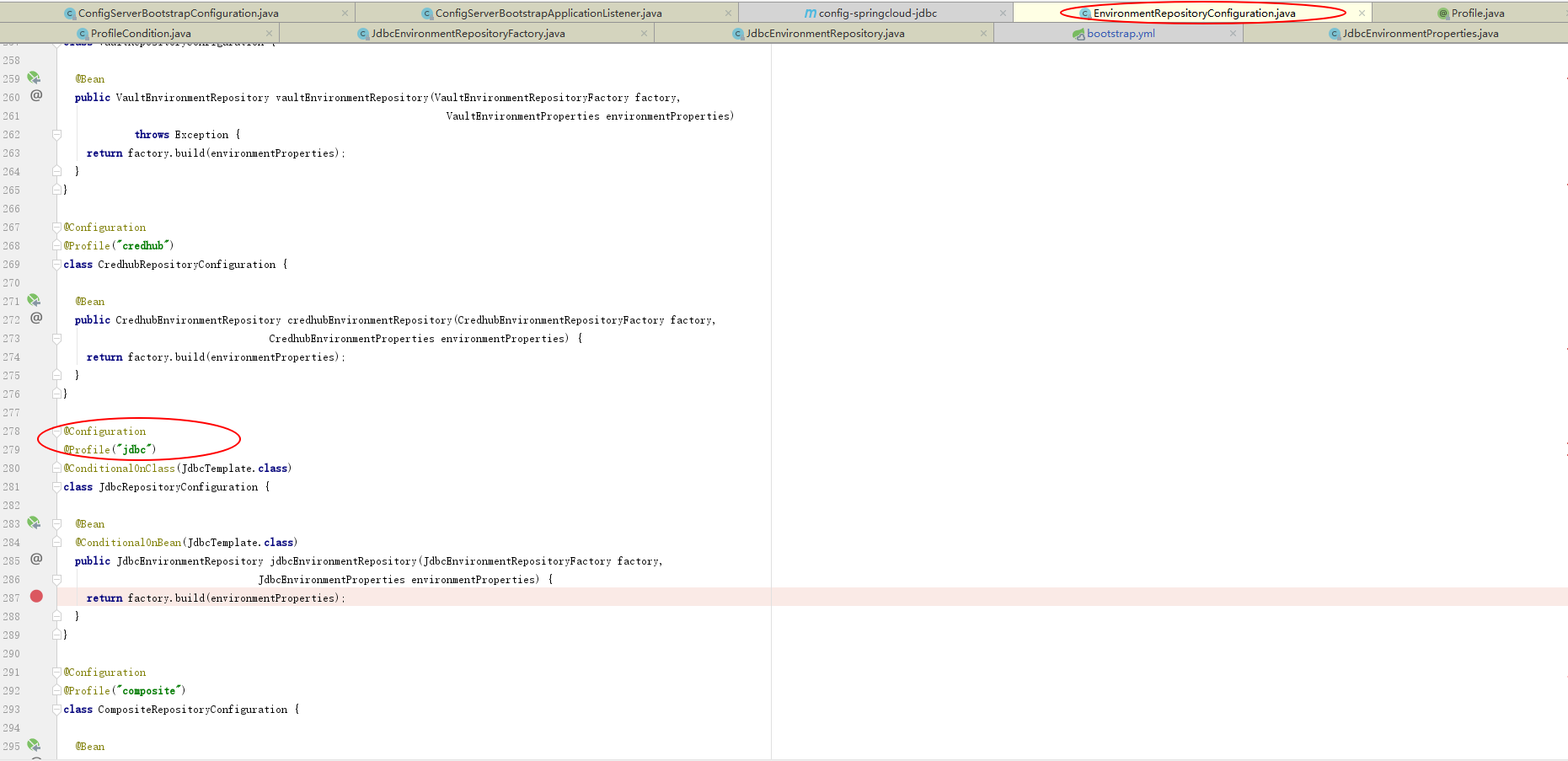Click the annotation gutter icon next to line 260
This screenshot has width=1568, height=761.
35,97
